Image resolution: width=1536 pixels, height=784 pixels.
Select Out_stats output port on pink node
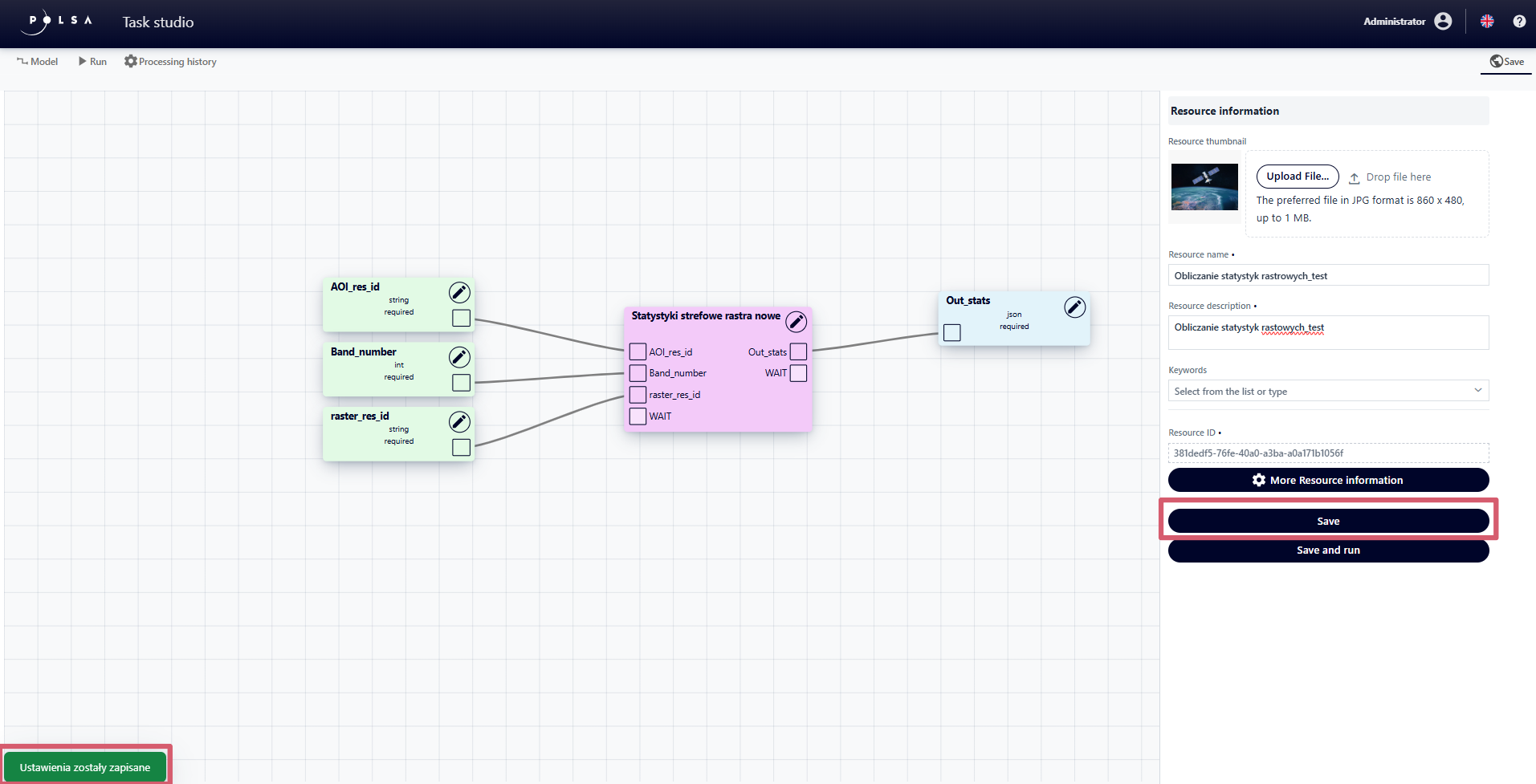(798, 351)
